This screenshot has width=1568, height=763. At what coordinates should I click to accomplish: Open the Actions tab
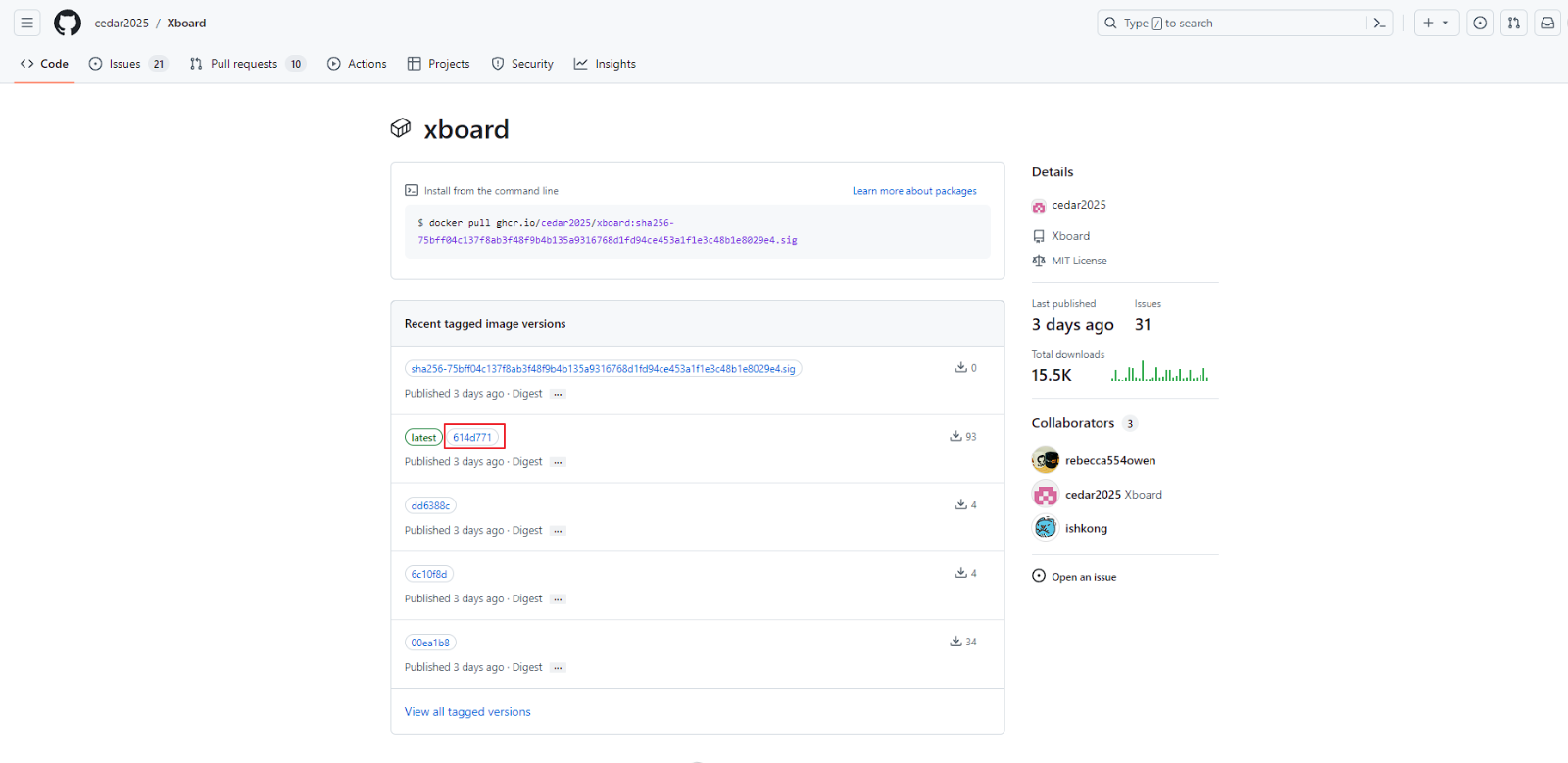pyautogui.click(x=357, y=64)
